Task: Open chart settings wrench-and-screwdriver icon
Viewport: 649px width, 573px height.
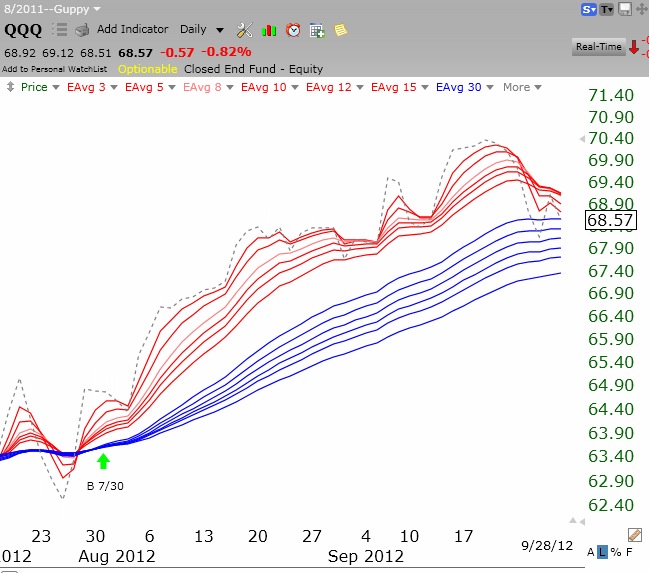Action: (x=244, y=30)
